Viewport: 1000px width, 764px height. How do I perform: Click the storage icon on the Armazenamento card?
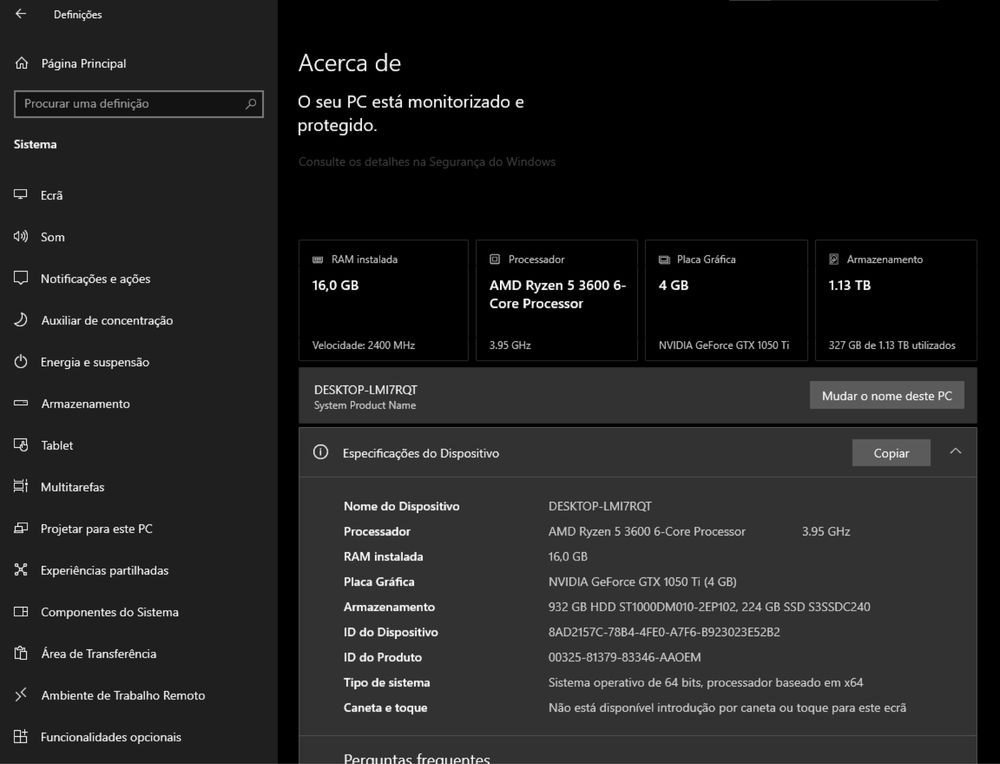pos(834,259)
